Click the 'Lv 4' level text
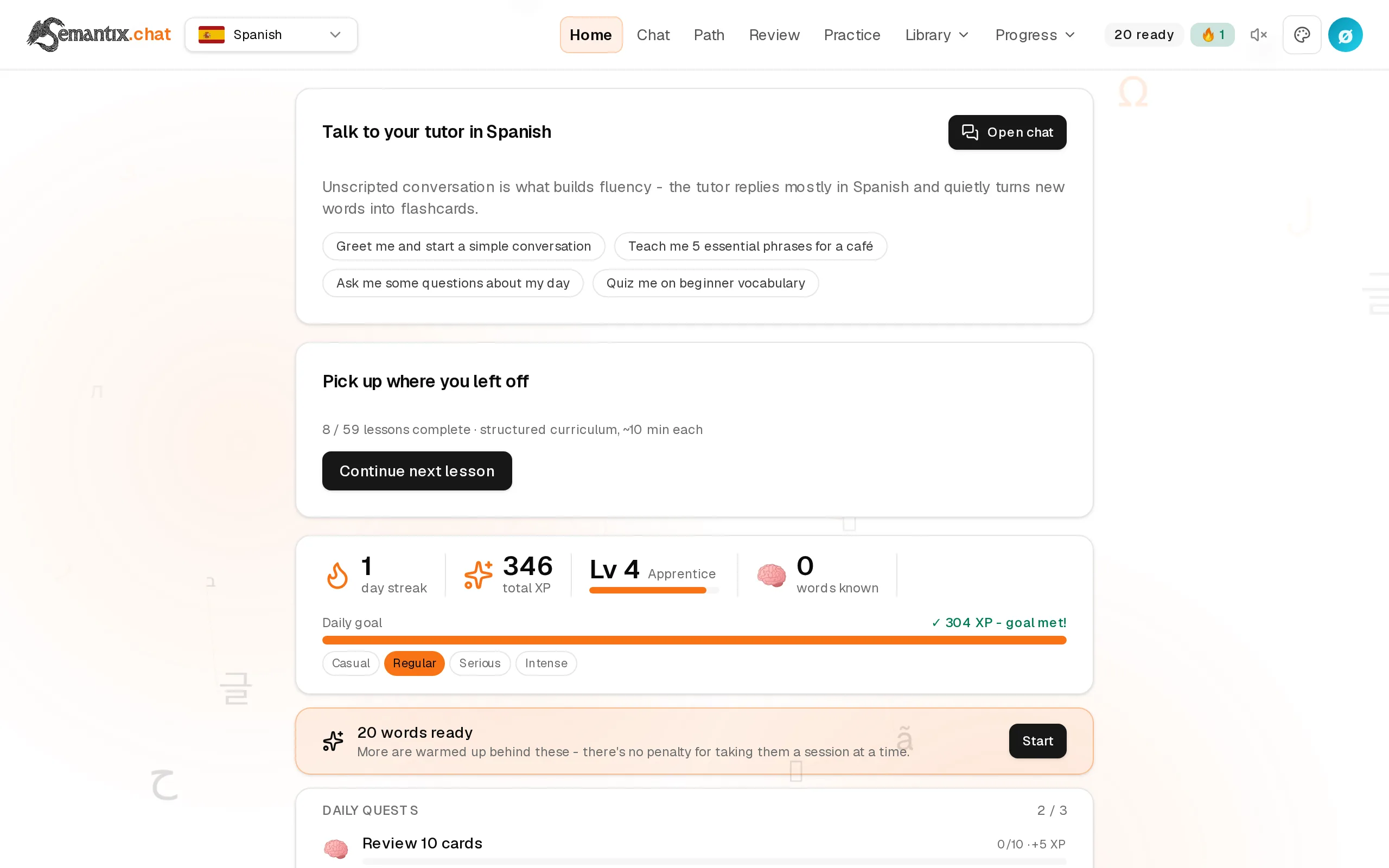 point(614,570)
